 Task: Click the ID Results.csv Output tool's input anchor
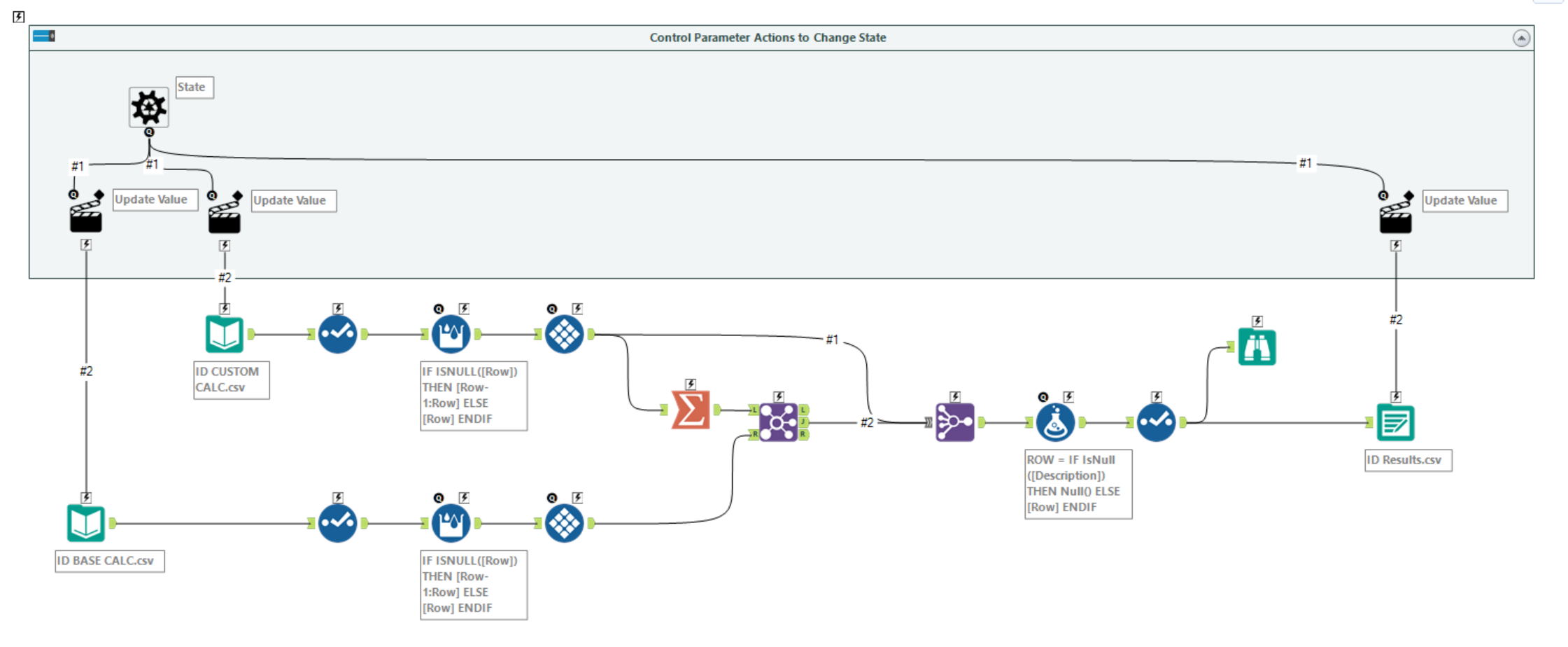(x=1370, y=422)
